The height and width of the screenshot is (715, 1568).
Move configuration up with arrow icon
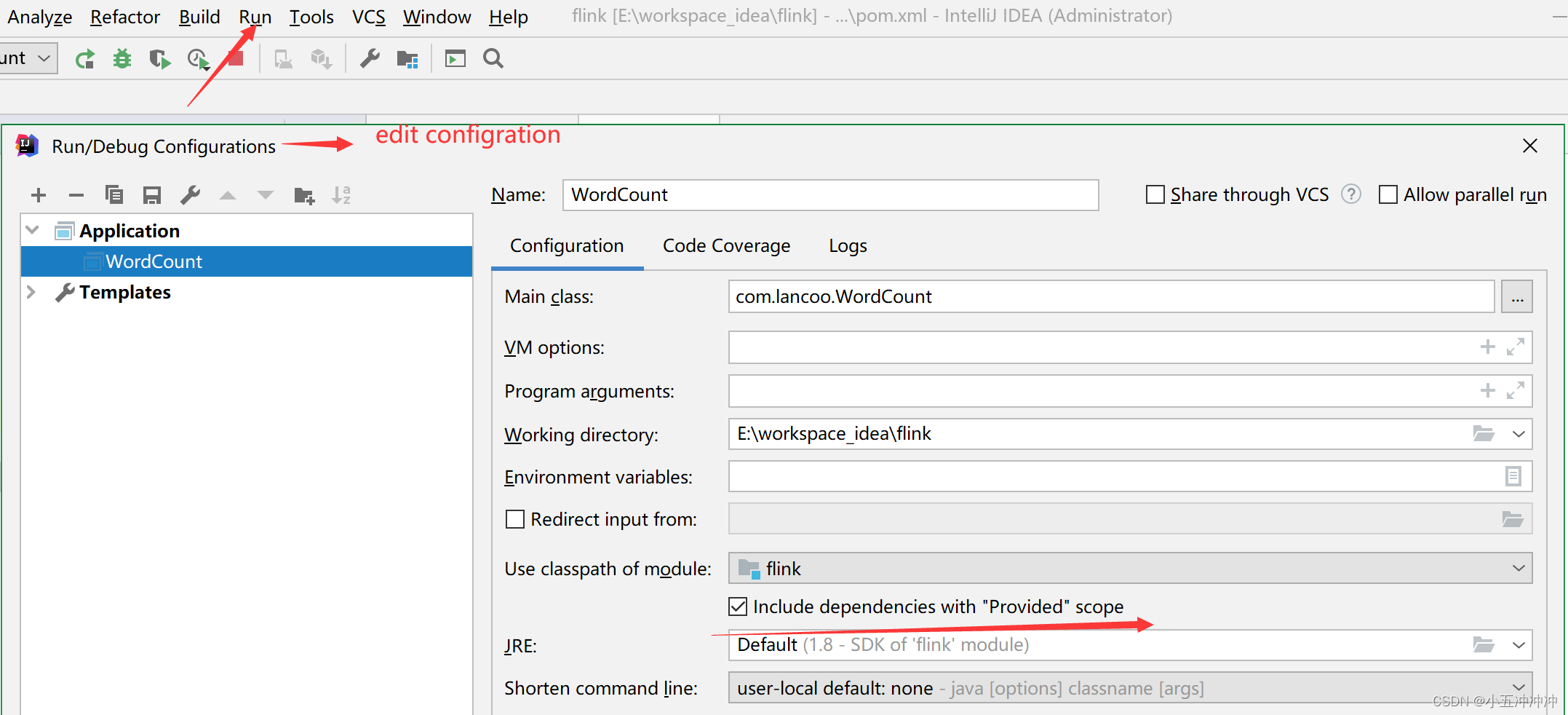228,195
